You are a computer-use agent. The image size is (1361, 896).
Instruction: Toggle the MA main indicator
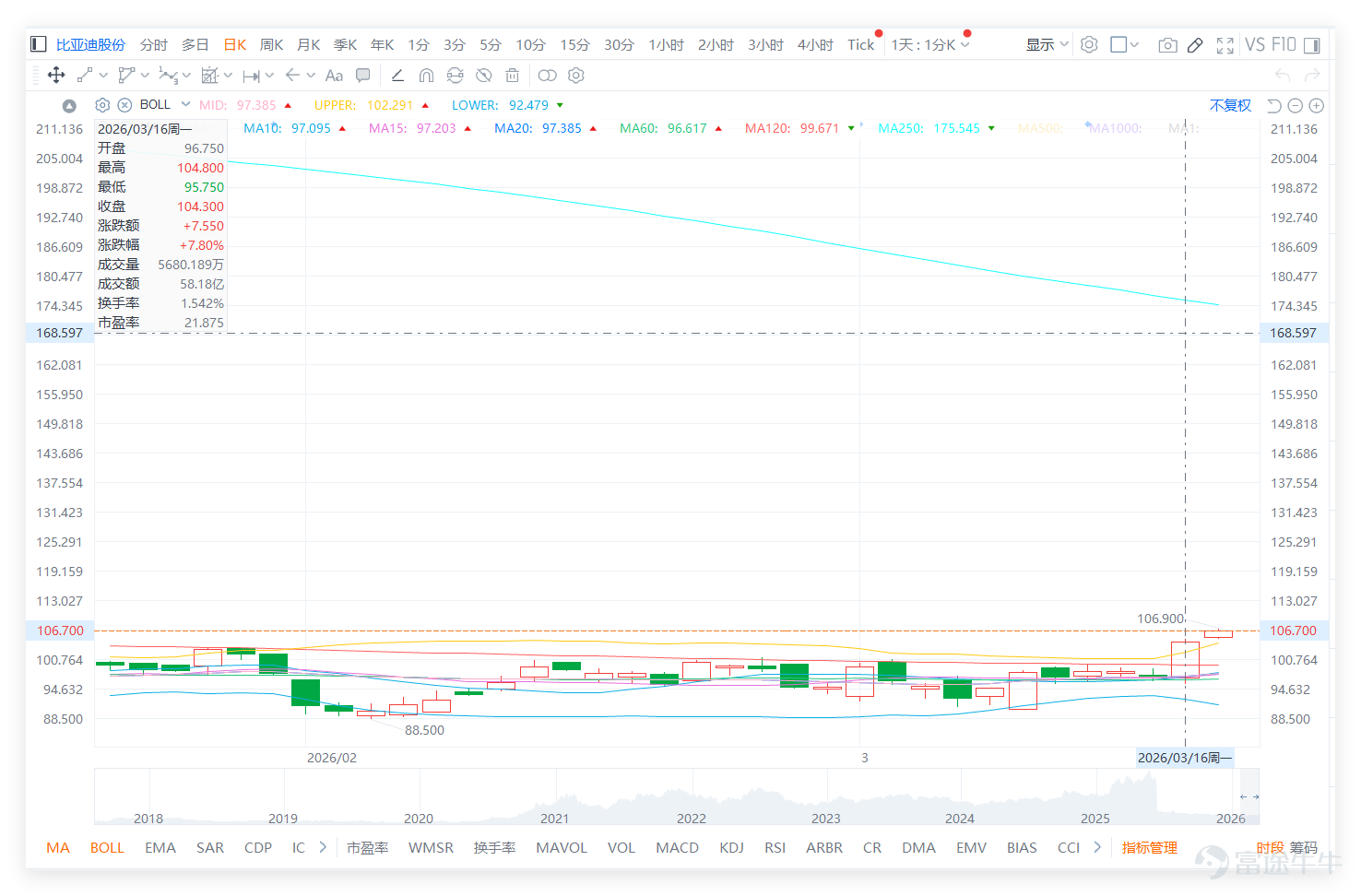pyautogui.click(x=58, y=847)
